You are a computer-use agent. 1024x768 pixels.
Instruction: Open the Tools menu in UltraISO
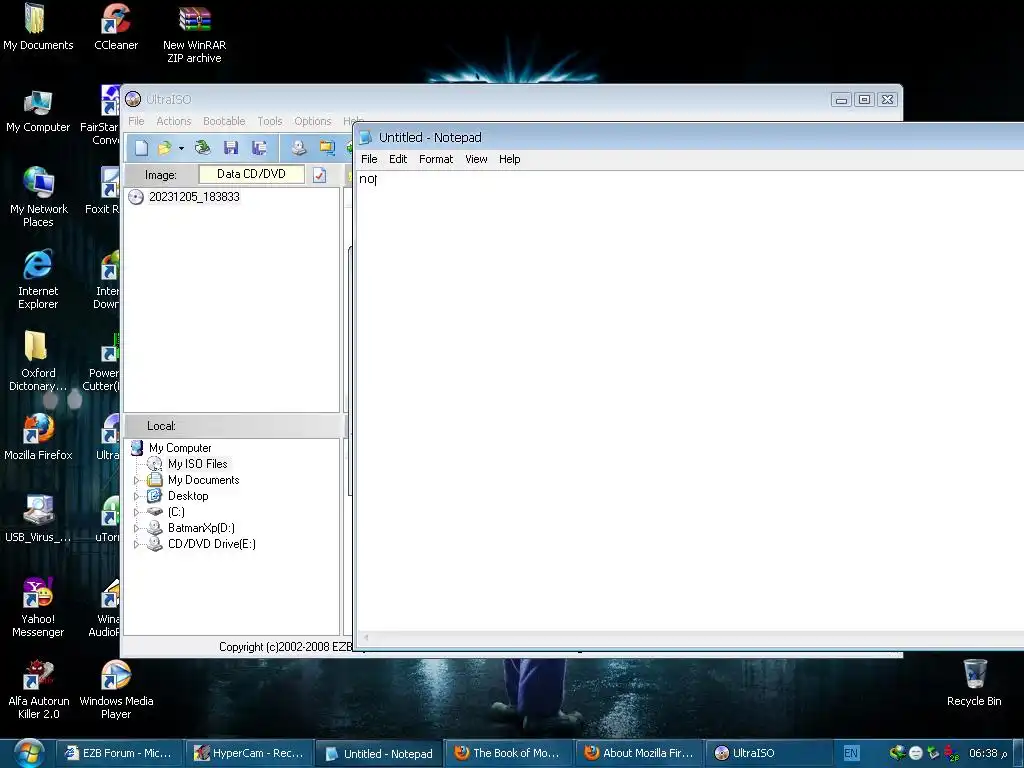pos(270,121)
